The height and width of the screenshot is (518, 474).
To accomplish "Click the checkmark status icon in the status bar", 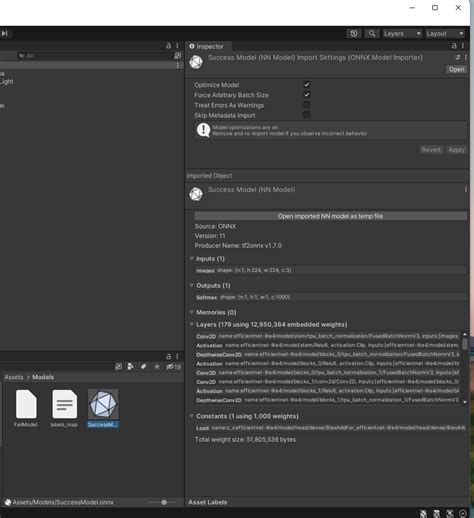I will click(463, 514).
